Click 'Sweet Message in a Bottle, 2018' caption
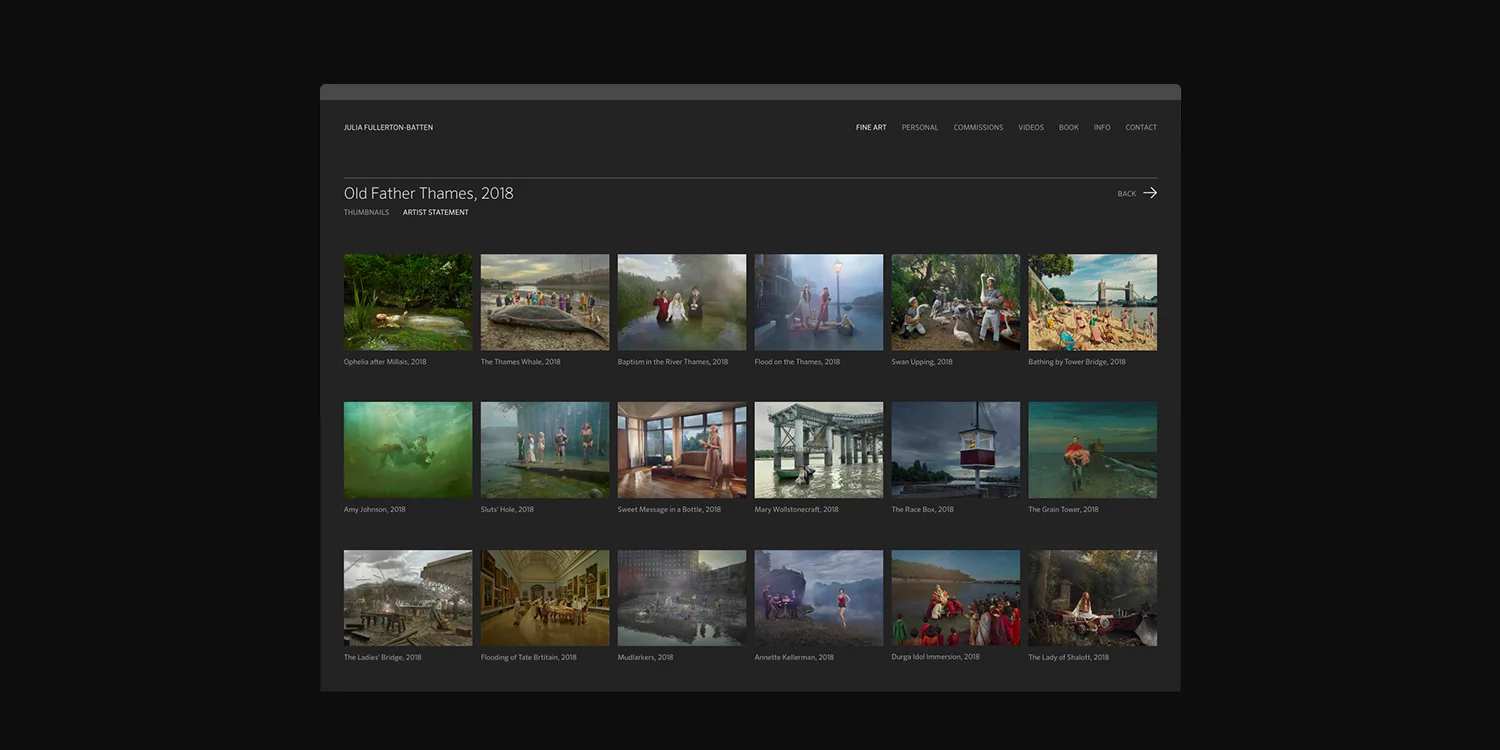 click(x=669, y=510)
